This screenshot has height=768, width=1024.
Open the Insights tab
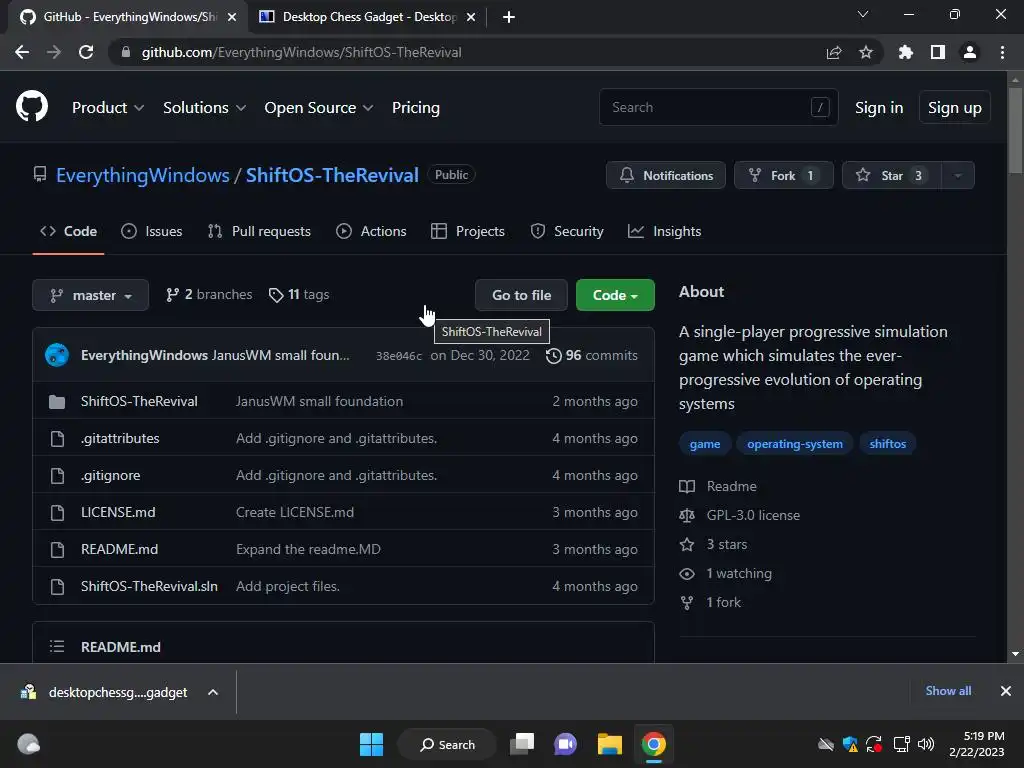pyautogui.click(x=664, y=231)
